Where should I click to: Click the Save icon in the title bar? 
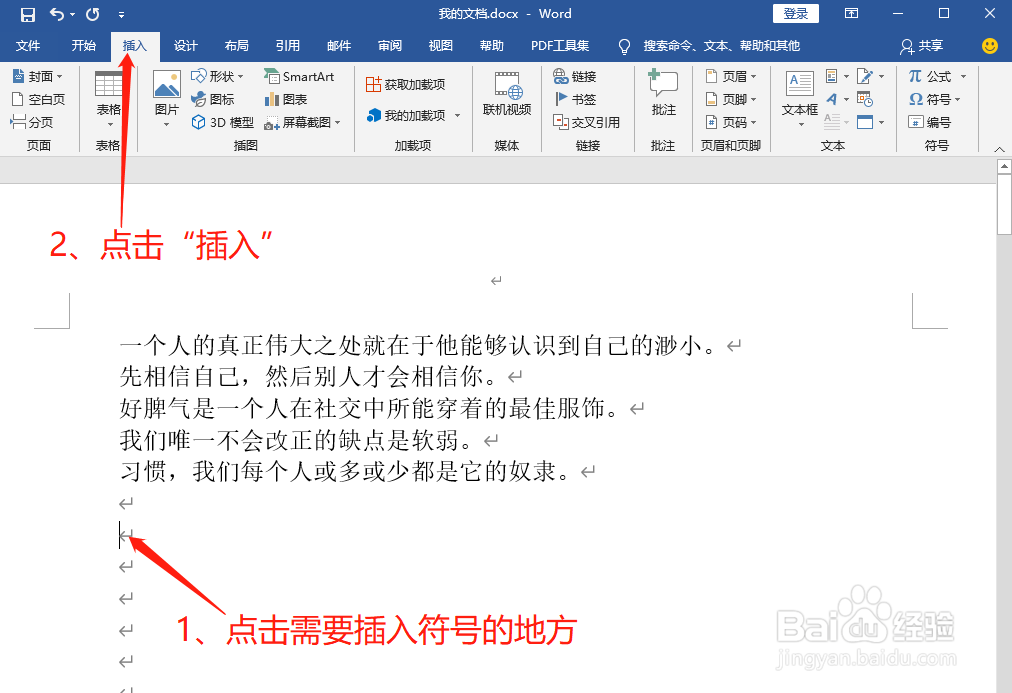pyautogui.click(x=28, y=14)
